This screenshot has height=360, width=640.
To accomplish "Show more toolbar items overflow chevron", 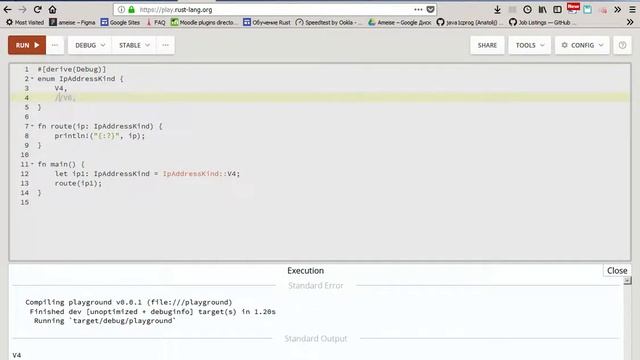I will coord(618,9).
